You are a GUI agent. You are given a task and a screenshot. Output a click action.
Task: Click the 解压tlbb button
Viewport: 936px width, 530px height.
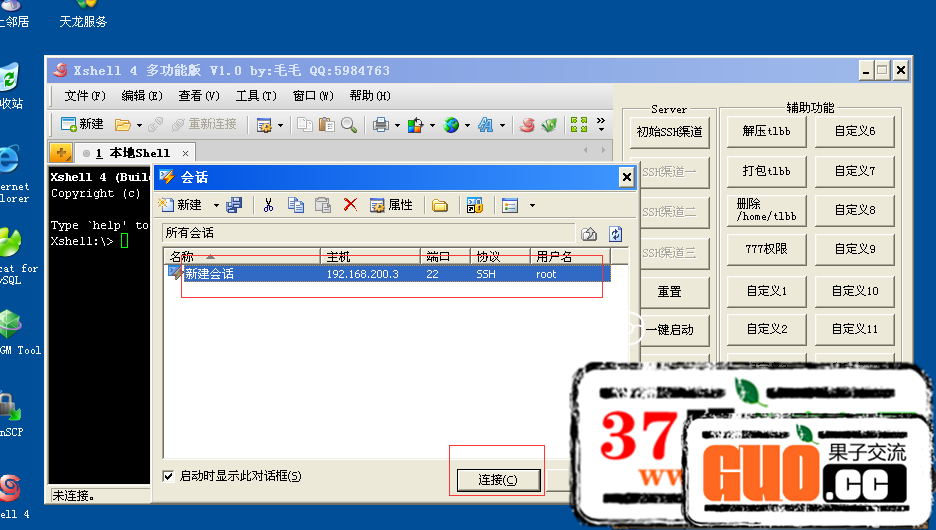click(766, 131)
